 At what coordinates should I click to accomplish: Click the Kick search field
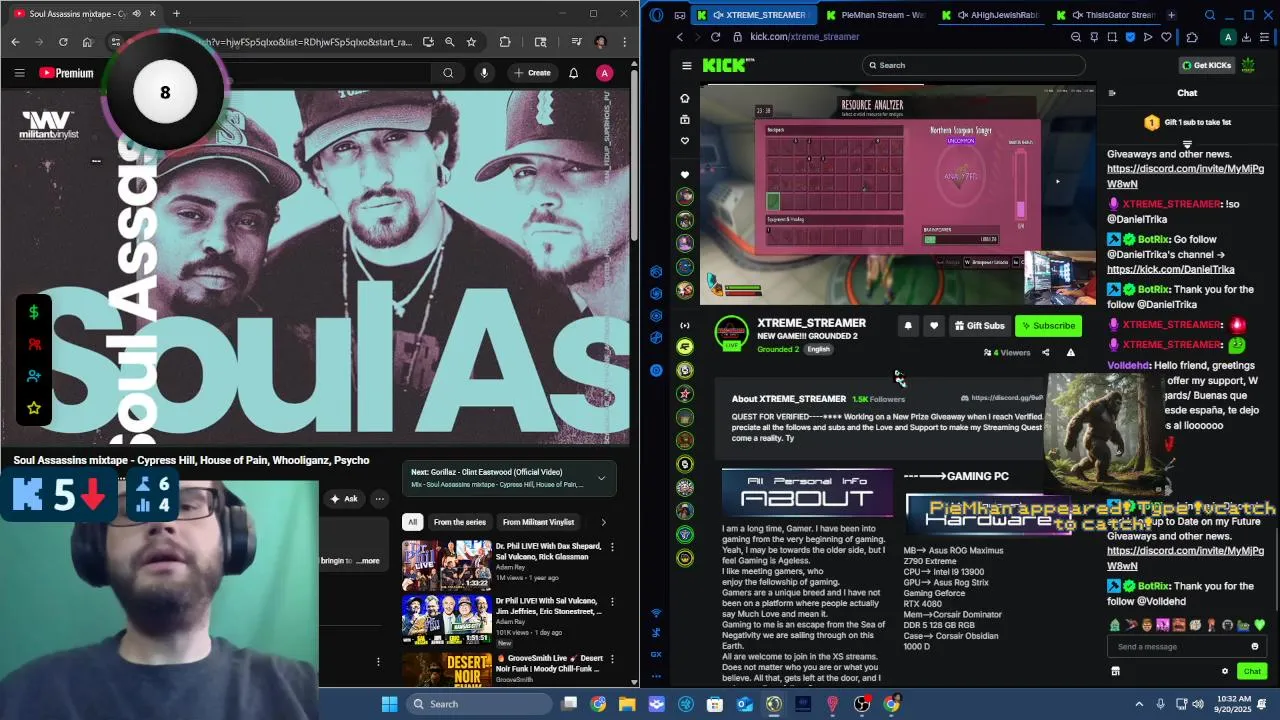pos(974,65)
